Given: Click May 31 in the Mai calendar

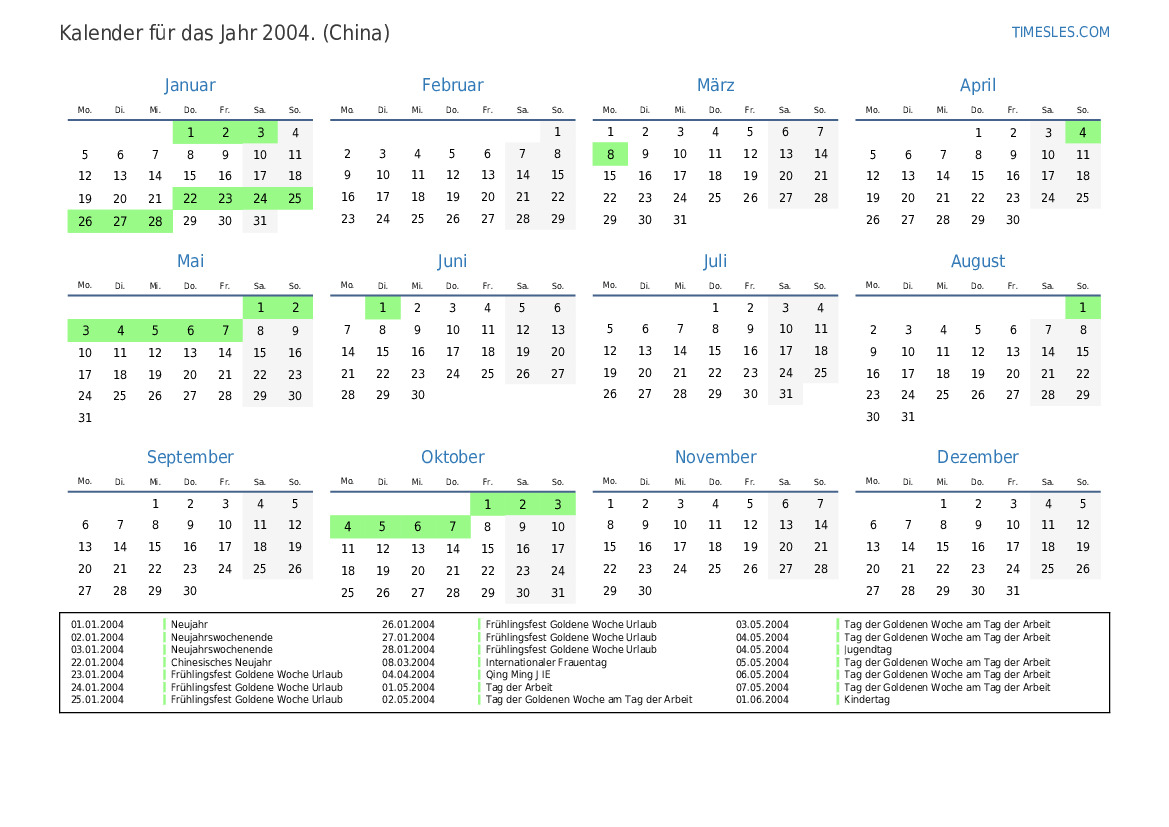Looking at the screenshot, I should pos(85,418).
